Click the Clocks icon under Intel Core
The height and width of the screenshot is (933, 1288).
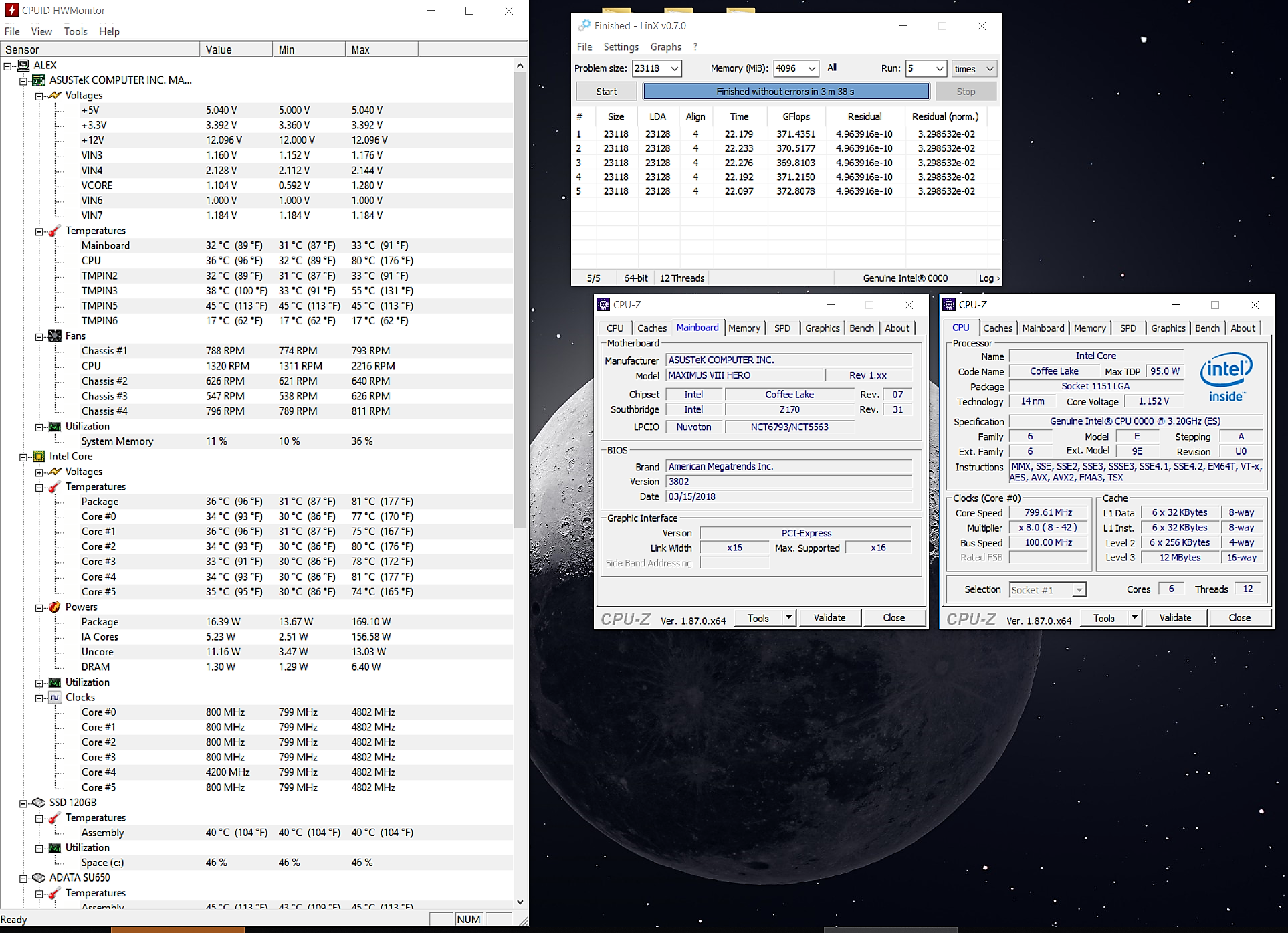point(55,698)
